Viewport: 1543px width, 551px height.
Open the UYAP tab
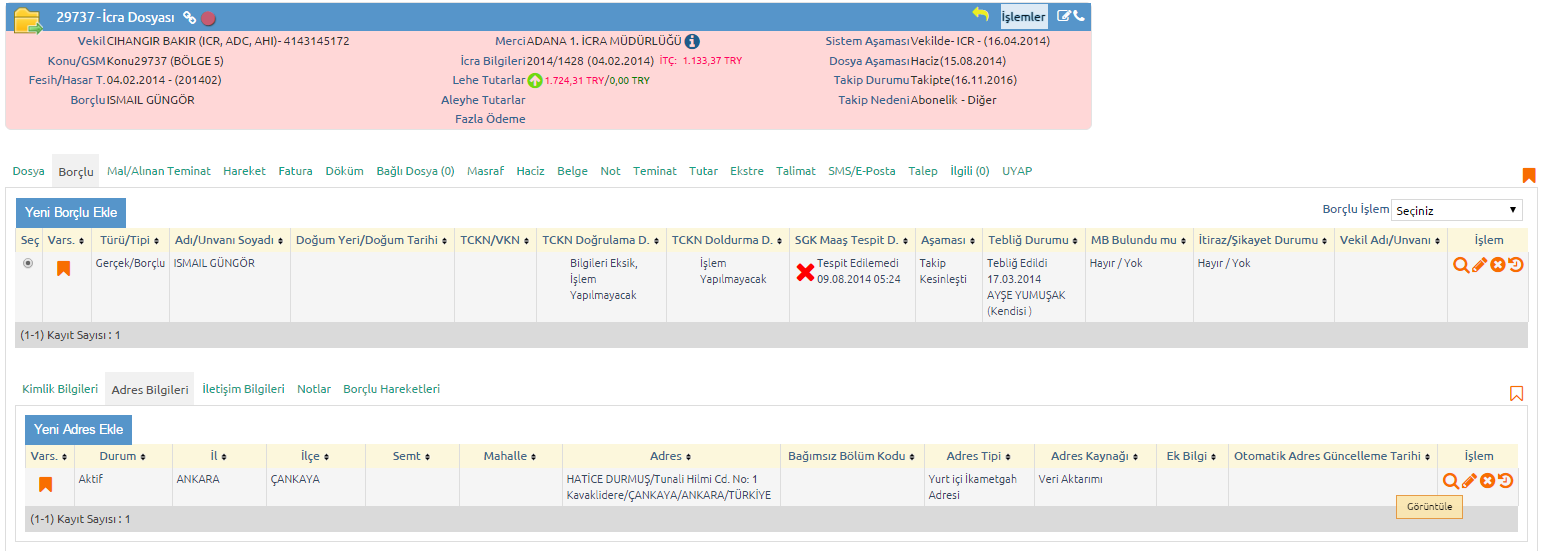pos(1017,171)
